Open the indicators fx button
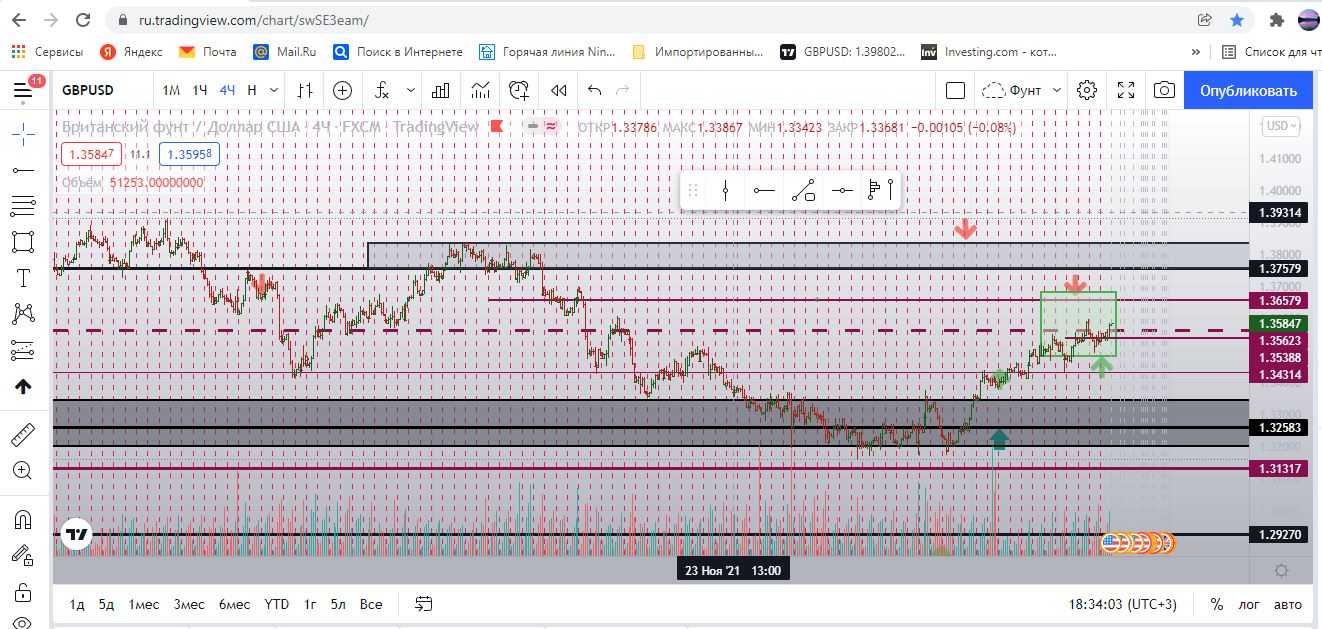 (382, 90)
